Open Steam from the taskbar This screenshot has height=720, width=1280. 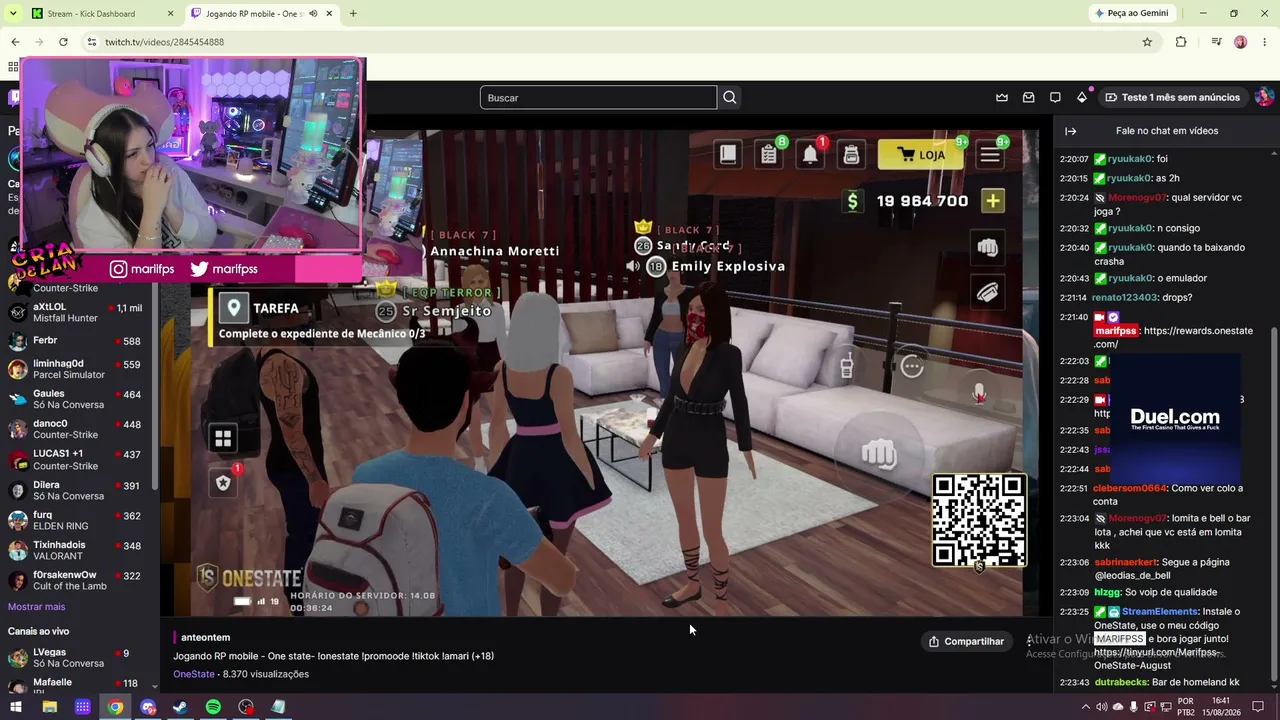180,707
